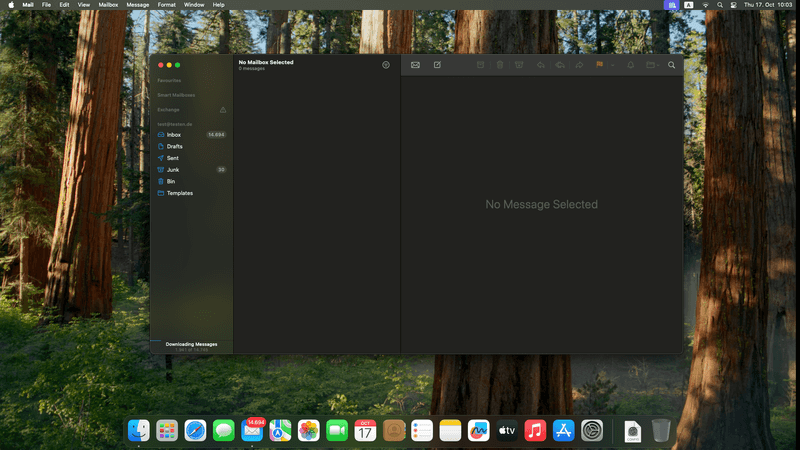Click the Archive toolbar icon
The image size is (800, 450).
click(x=480, y=65)
